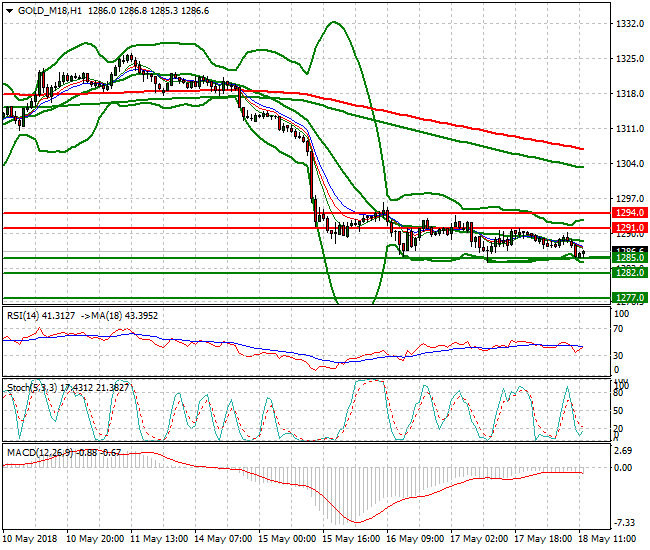Click the last candlestick on the price chart
The height and width of the screenshot is (550, 650).
(583, 253)
